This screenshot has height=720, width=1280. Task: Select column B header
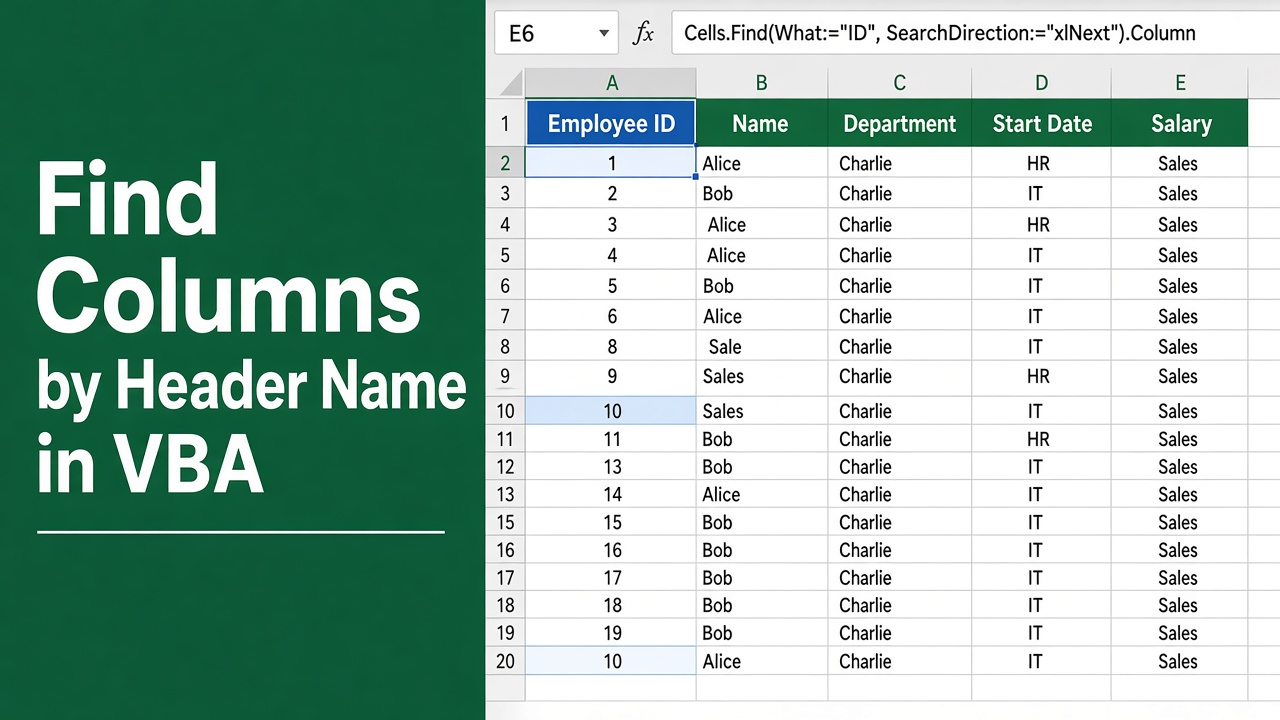(x=761, y=83)
